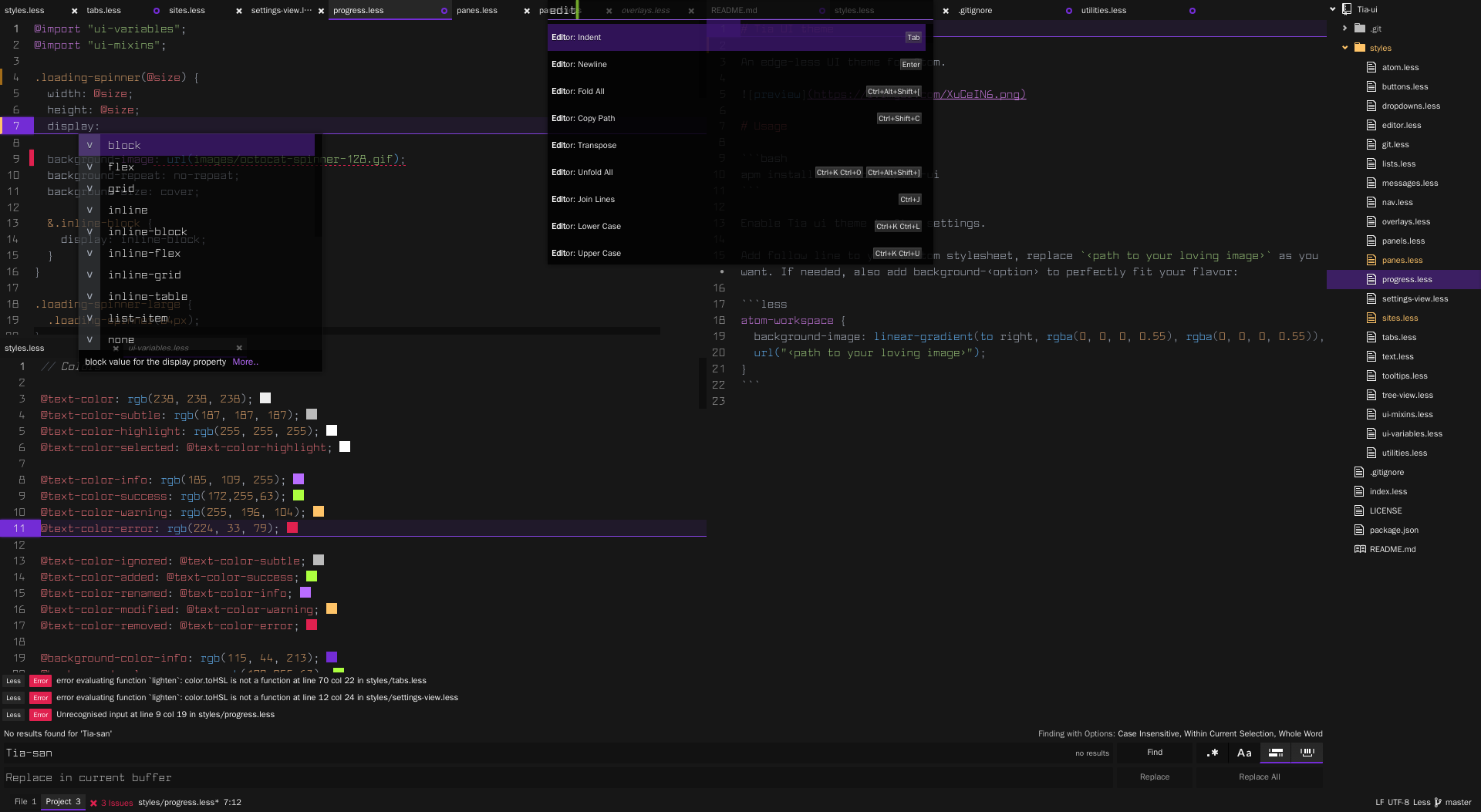This screenshot has width=1481, height=812.
Task: Click the modified dot on utilities.less tab
Action: pyautogui.click(x=1193, y=11)
